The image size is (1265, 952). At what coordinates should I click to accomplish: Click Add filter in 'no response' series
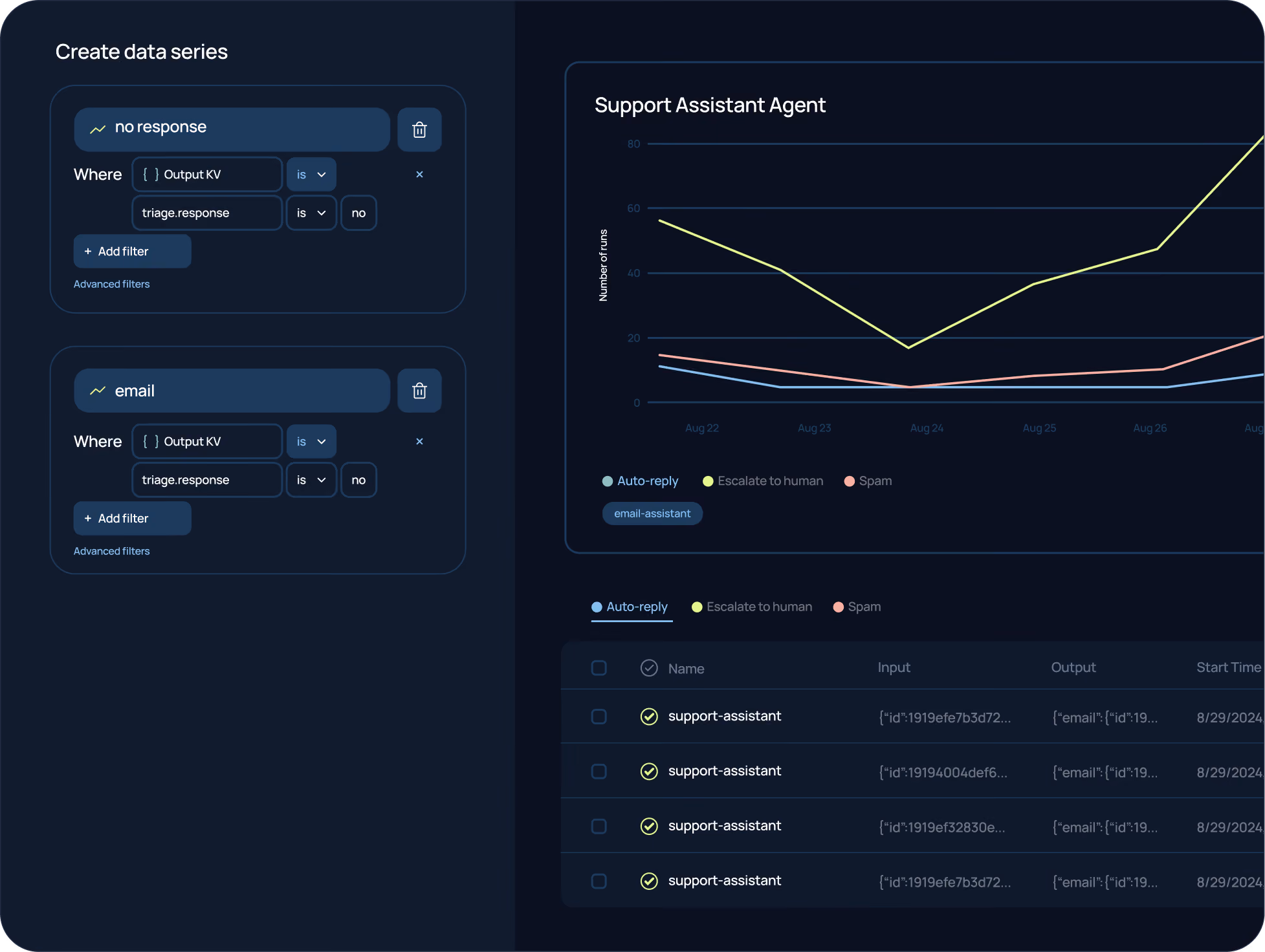(132, 251)
